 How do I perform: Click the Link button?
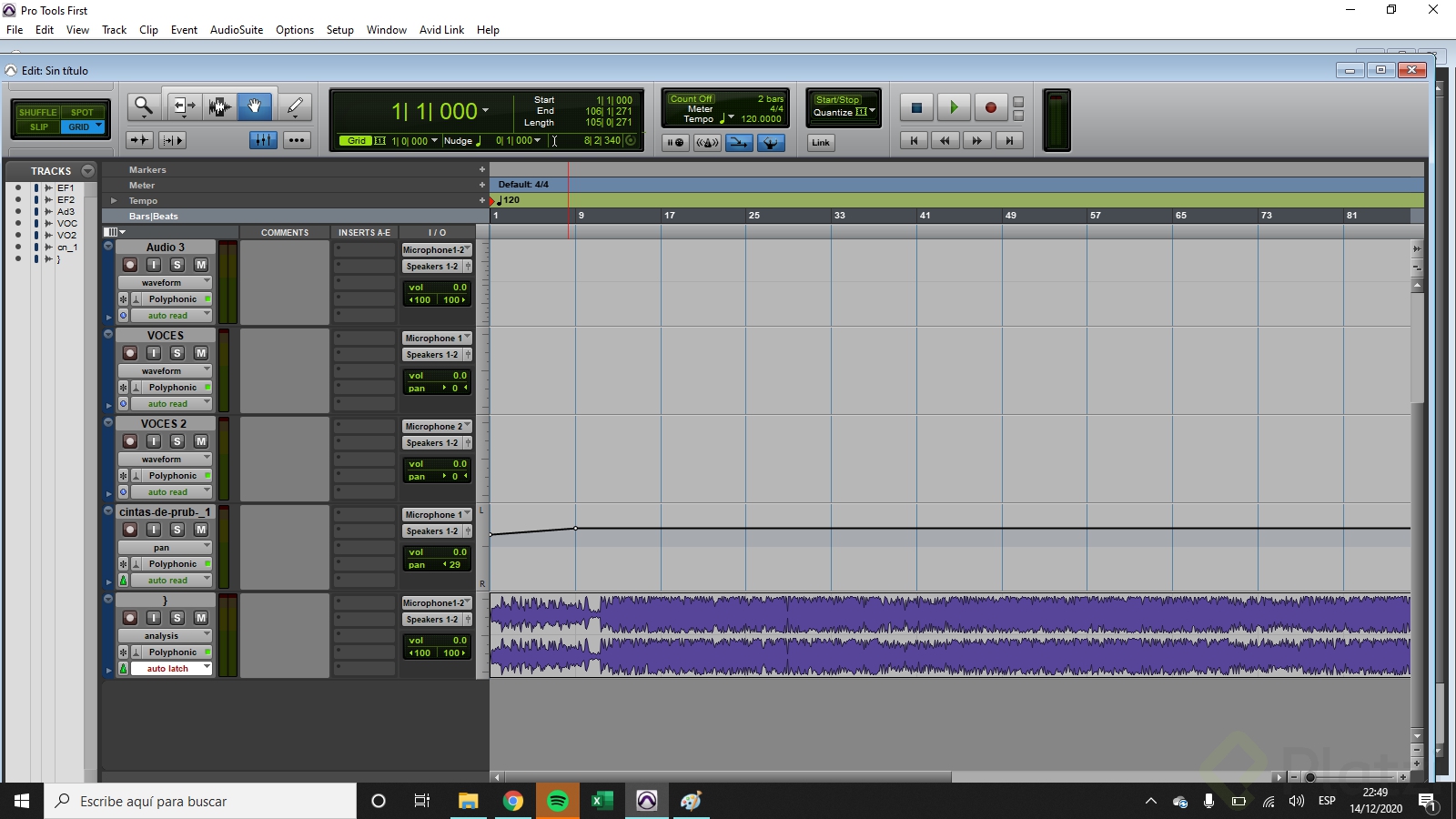[821, 142]
